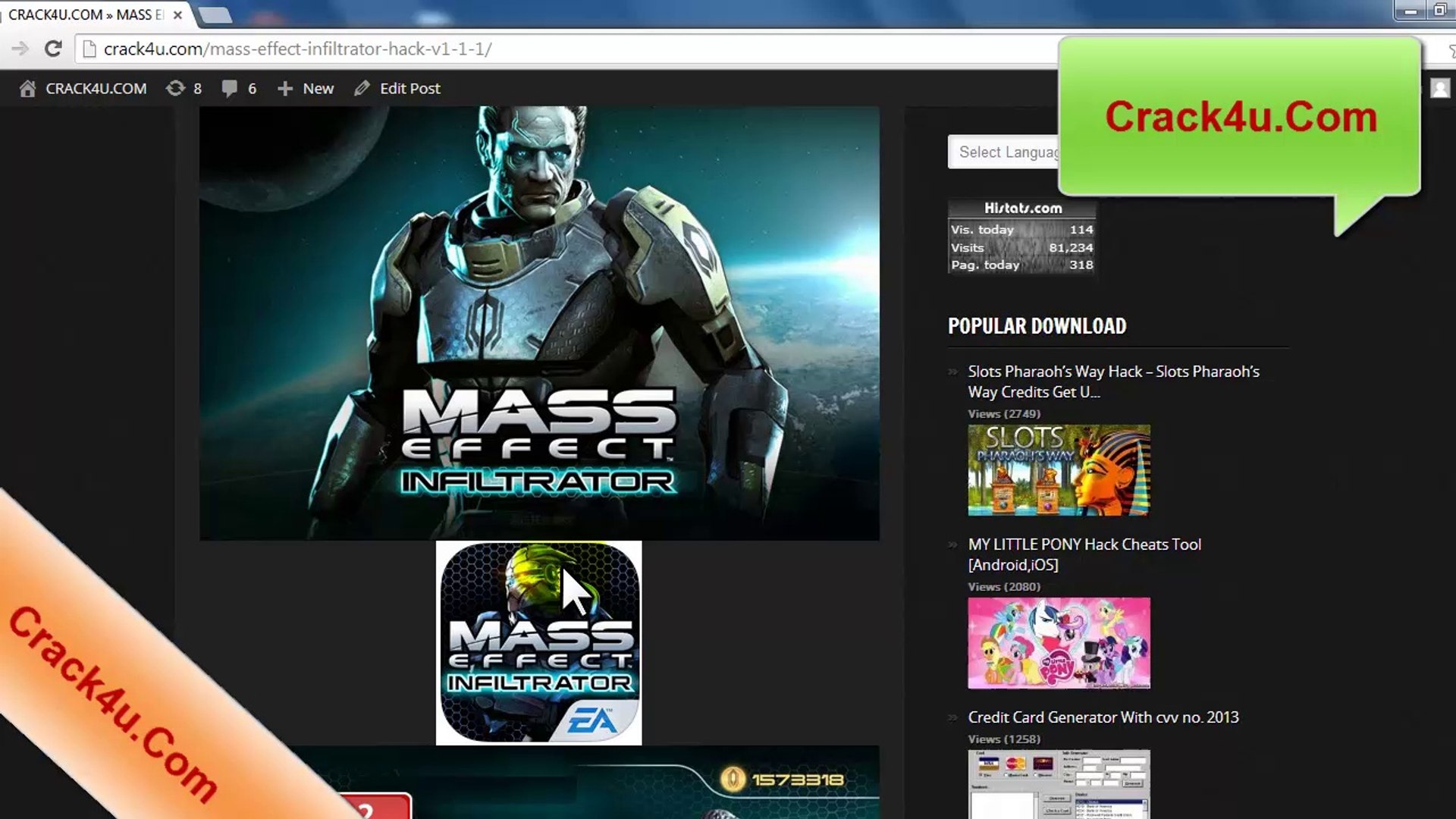Open a new browser tab
The width and height of the screenshot is (1456, 819).
pos(215,14)
